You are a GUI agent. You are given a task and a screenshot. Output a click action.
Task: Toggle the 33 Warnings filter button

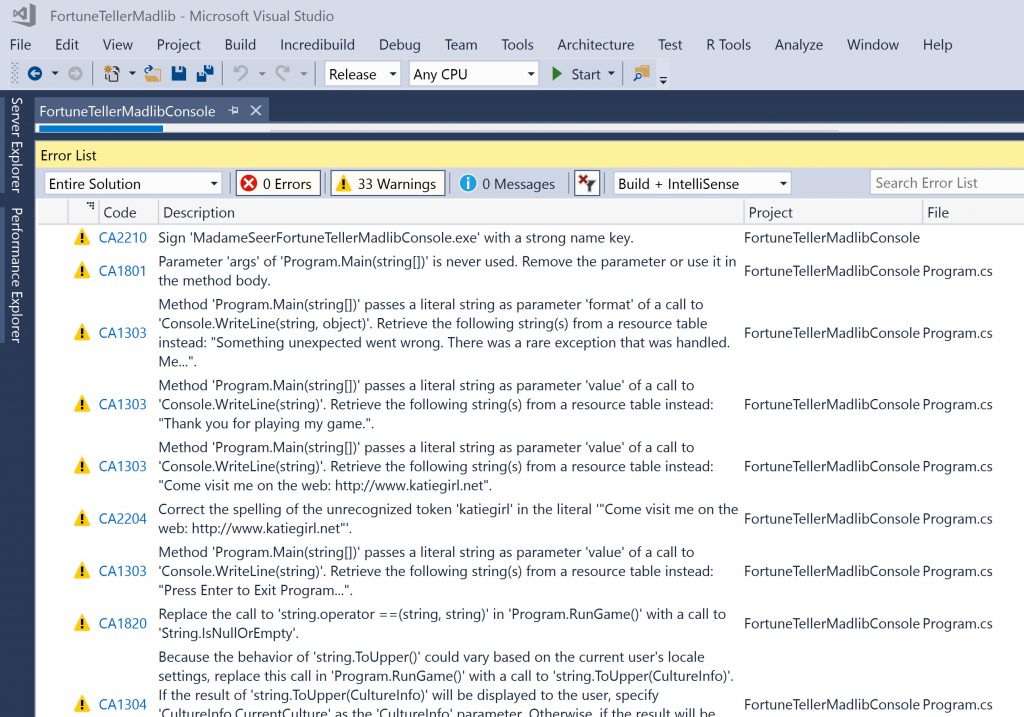(x=388, y=183)
